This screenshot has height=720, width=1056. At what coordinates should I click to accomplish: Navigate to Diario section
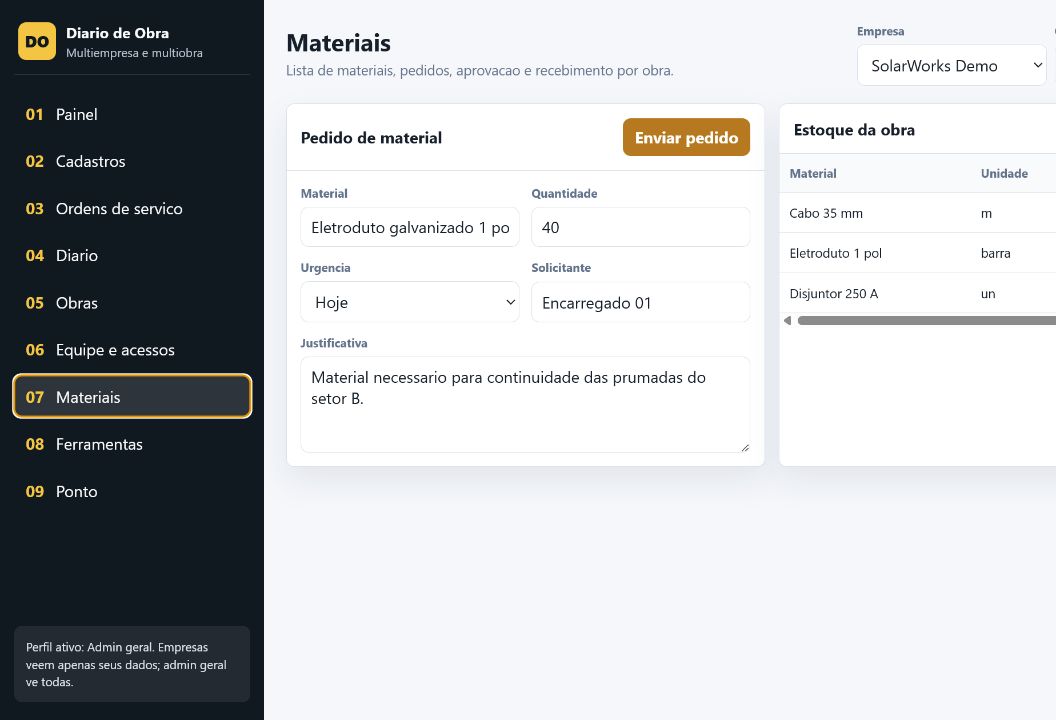coord(132,256)
